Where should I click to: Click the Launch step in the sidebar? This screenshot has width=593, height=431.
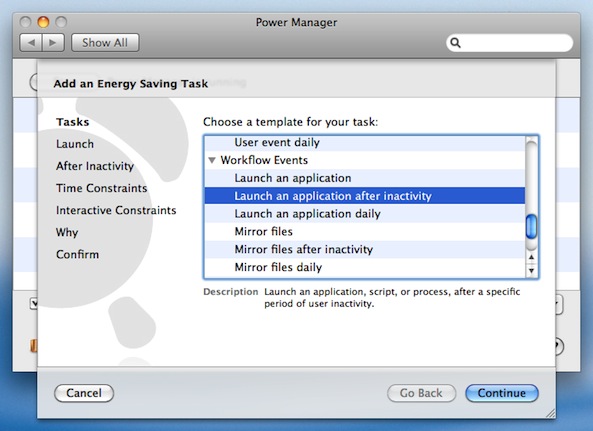click(75, 144)
